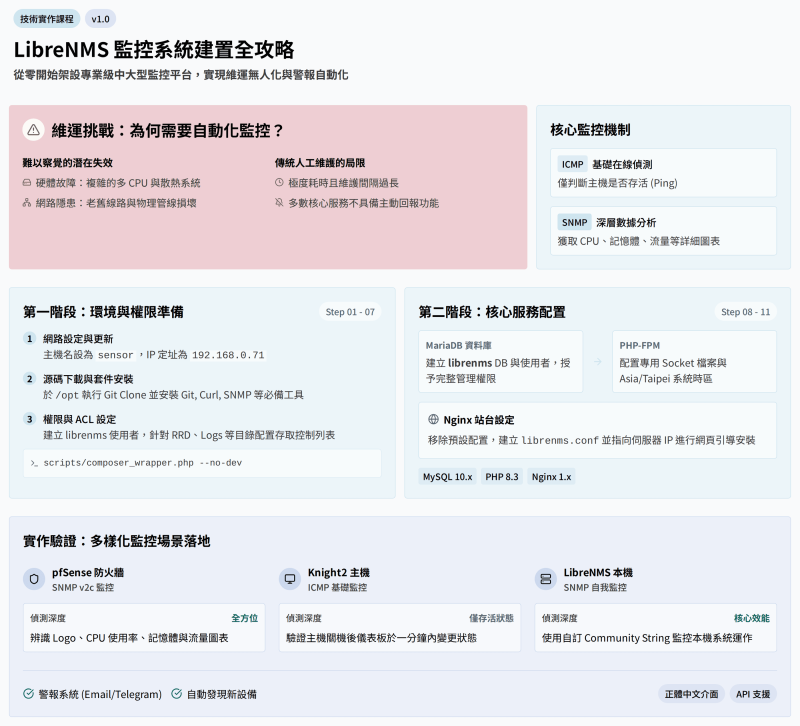This screenshot has height=726, width=800.
Task: Click the monitor icon for Knight2 主機
Action: coord(290,579)
